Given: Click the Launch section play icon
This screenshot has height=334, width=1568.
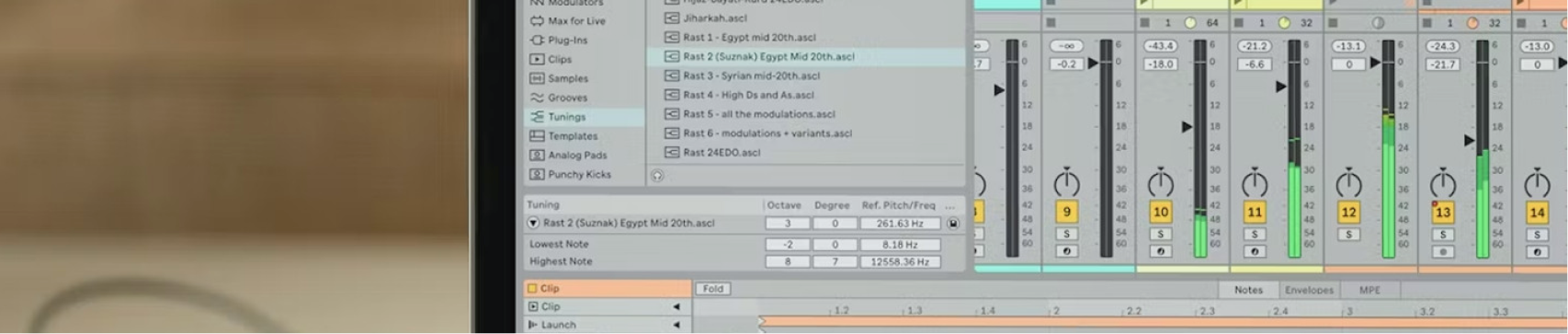Looking at the screenshot, I should (x=532, y=325).
